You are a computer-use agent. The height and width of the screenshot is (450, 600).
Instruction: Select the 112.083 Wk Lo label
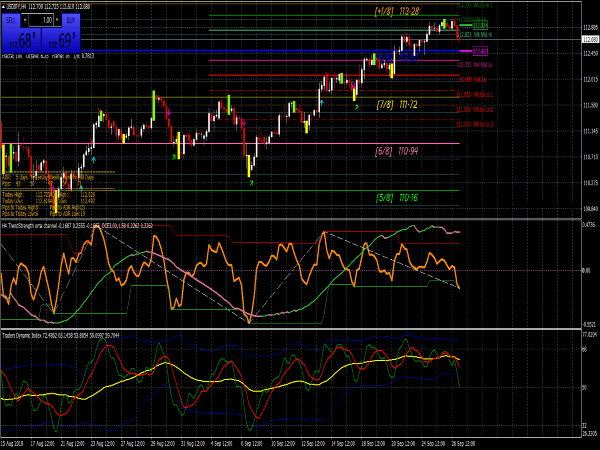point(472,80)
